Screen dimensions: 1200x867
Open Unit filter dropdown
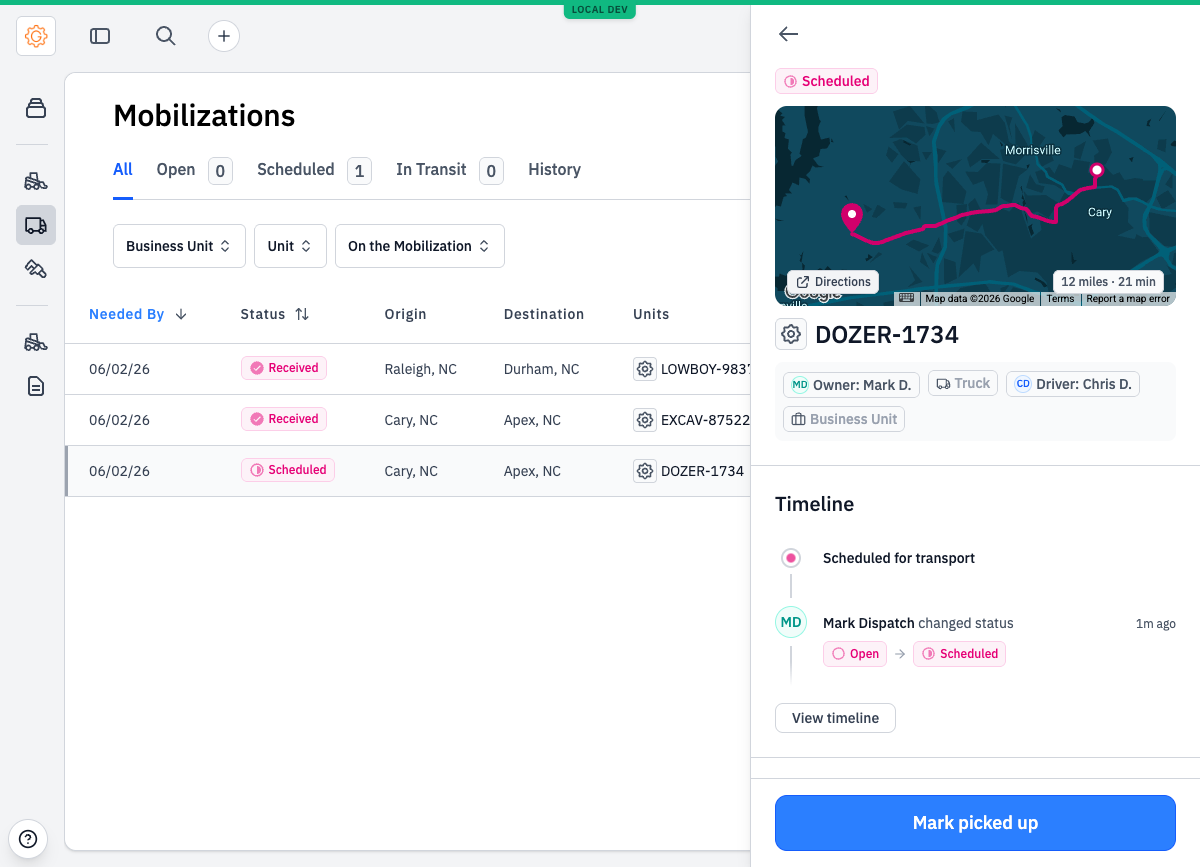click(290, 246)
